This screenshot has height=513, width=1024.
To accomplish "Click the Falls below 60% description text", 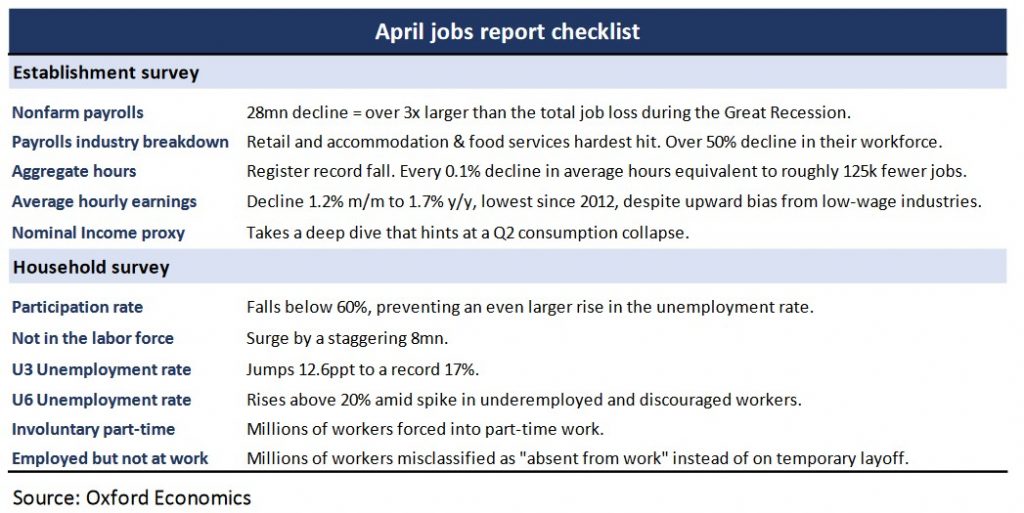I will [x=530, y=307].
